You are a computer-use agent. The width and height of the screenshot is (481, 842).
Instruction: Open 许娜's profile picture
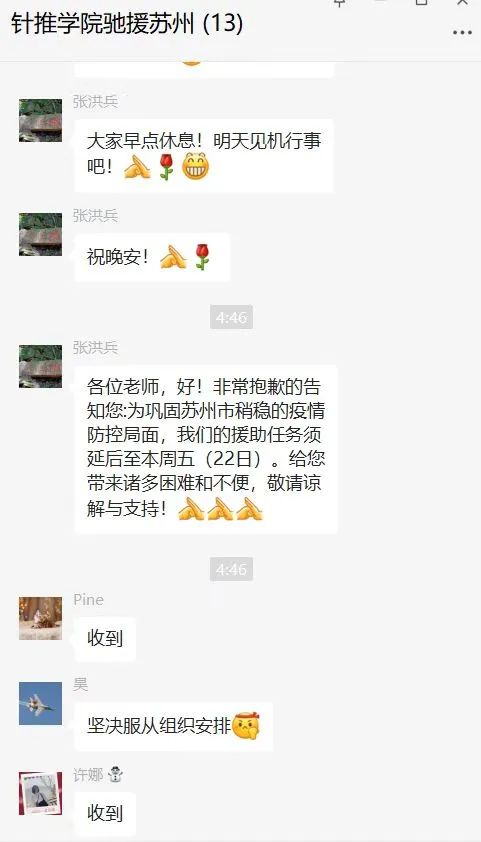tap(40, 794)
